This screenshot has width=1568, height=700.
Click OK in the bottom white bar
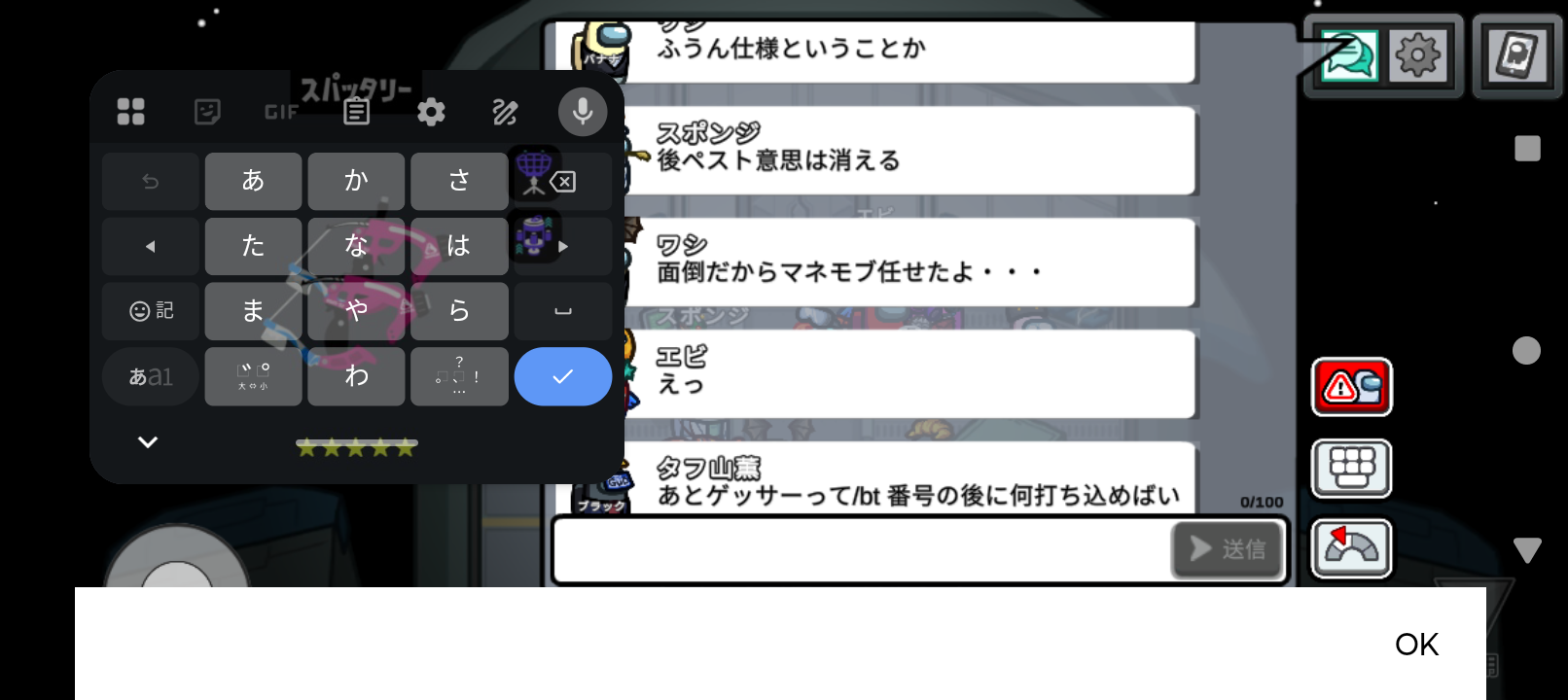[1416, 645]
